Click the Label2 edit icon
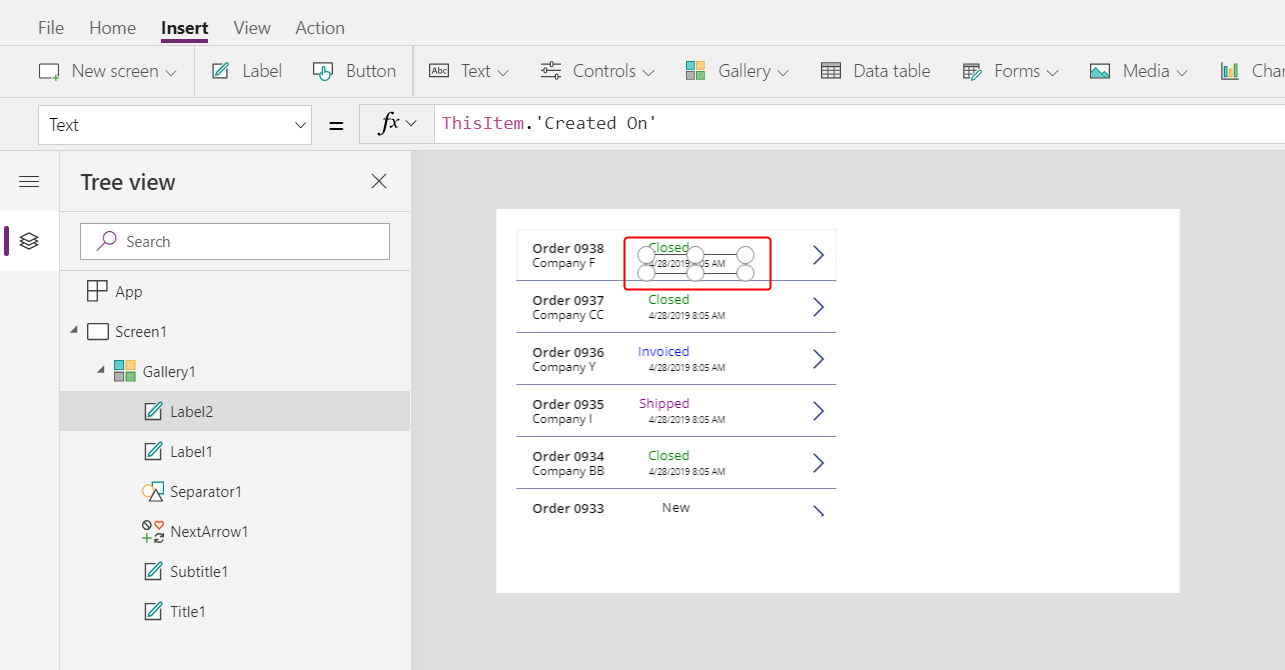Image resolution: width=1285 pixels, height=670 pixels. 153,411
